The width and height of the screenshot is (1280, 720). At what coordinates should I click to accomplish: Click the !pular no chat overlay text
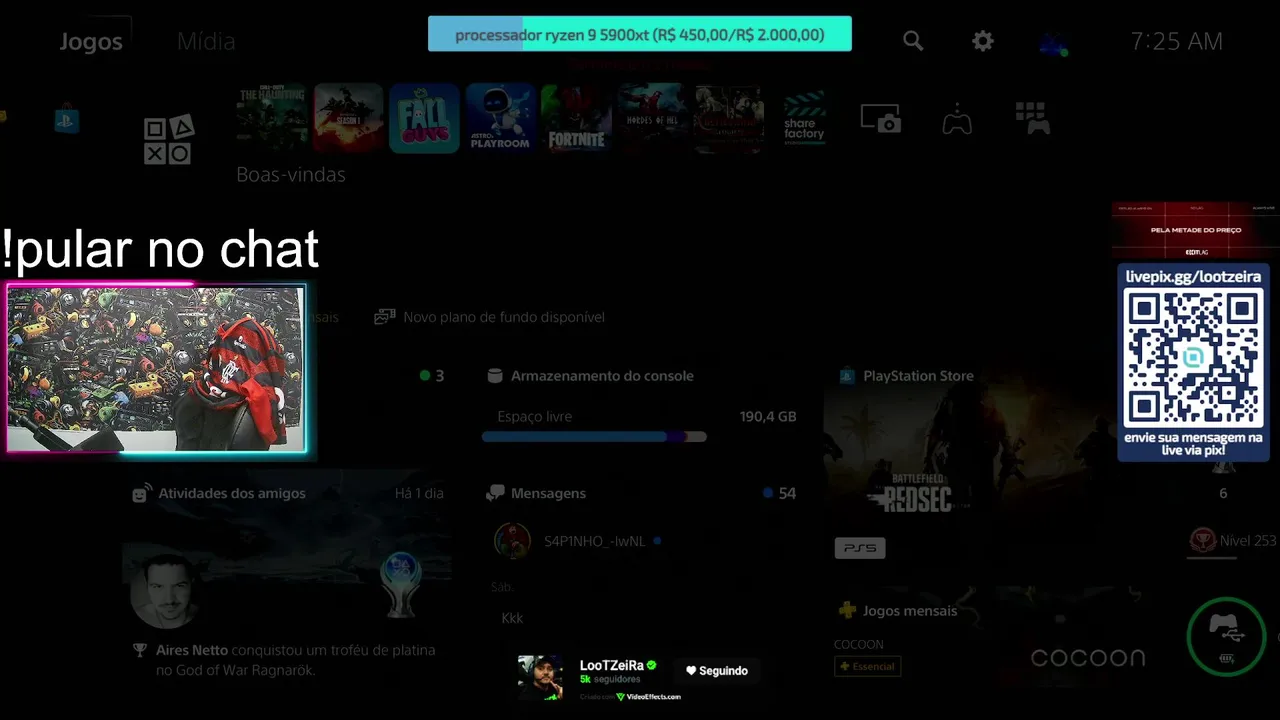point(160,249)
